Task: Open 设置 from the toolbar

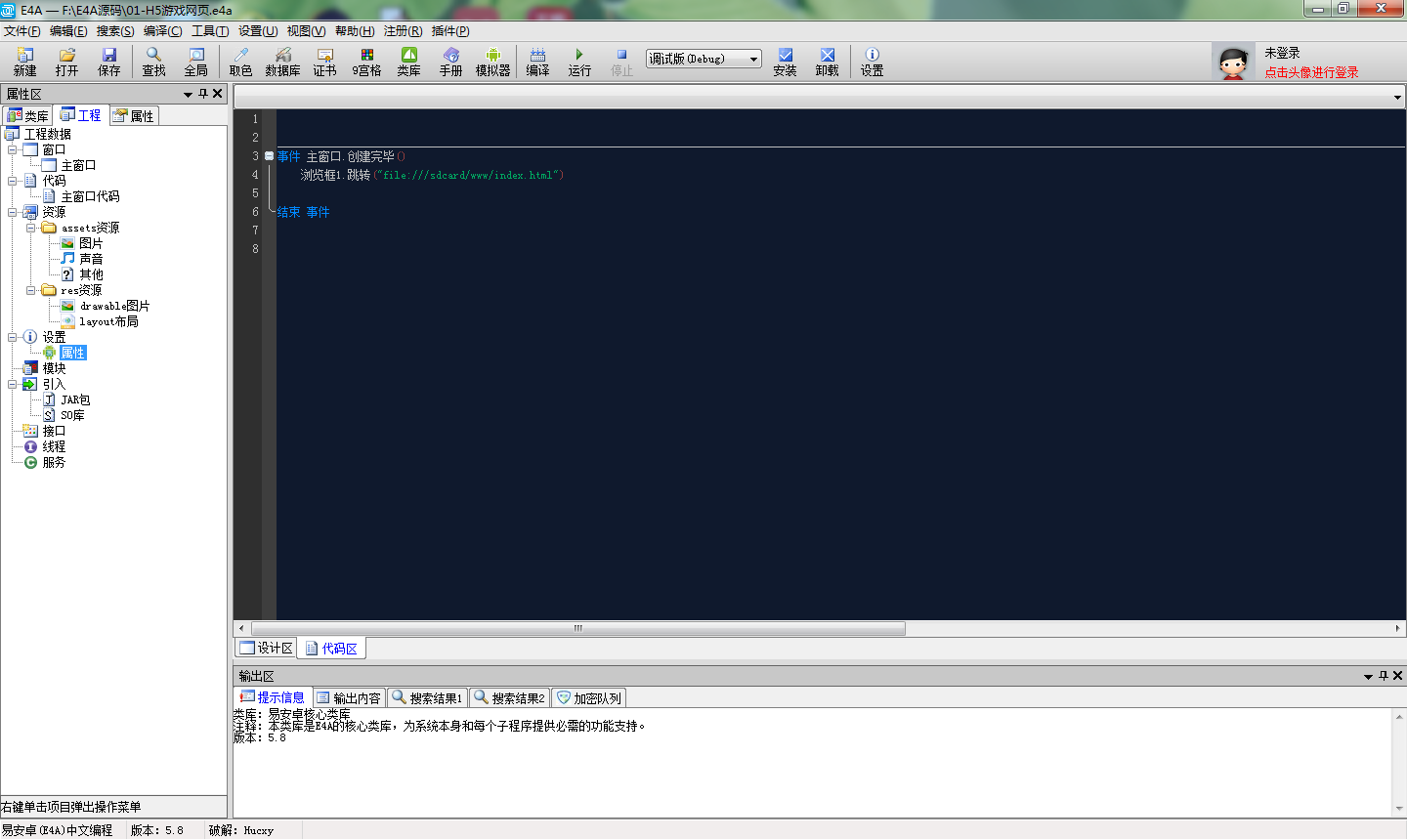Action: click(x=872, y=62)
